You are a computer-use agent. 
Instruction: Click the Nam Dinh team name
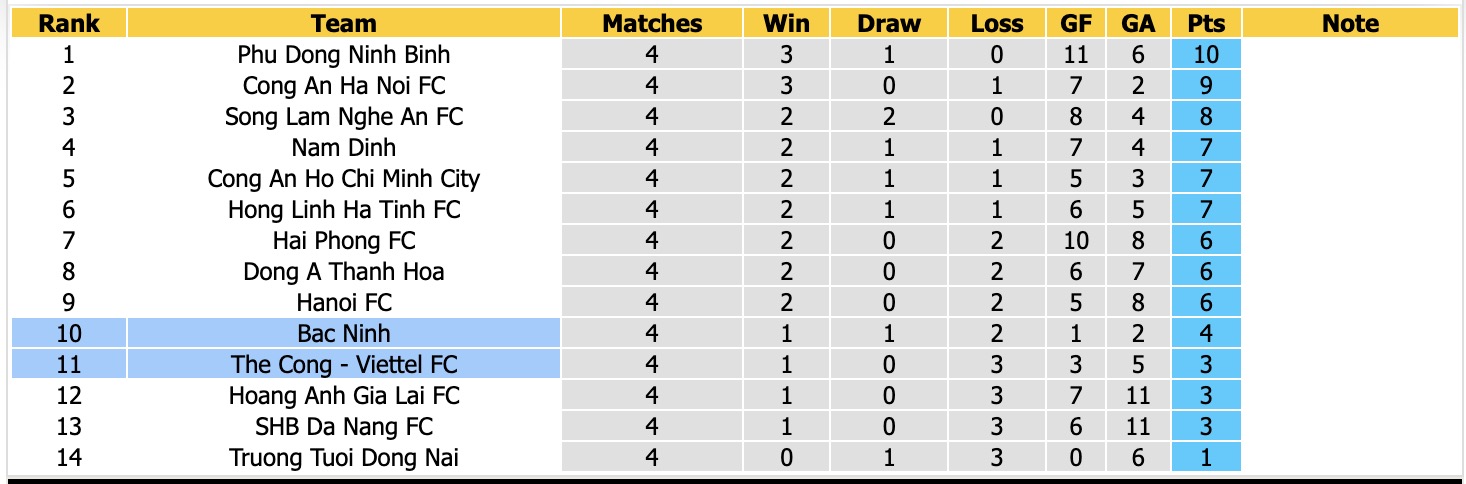point(344,148)
